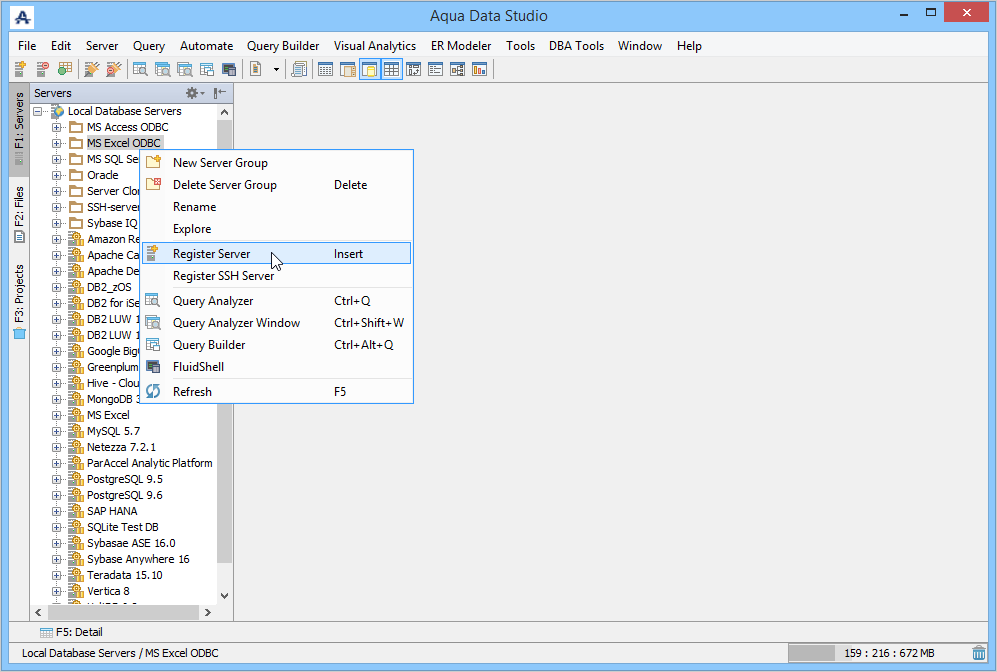This screenshot has width=997, height=672.
Task: Select the Netezza 7.2.1 server
Action: point(121,447)
